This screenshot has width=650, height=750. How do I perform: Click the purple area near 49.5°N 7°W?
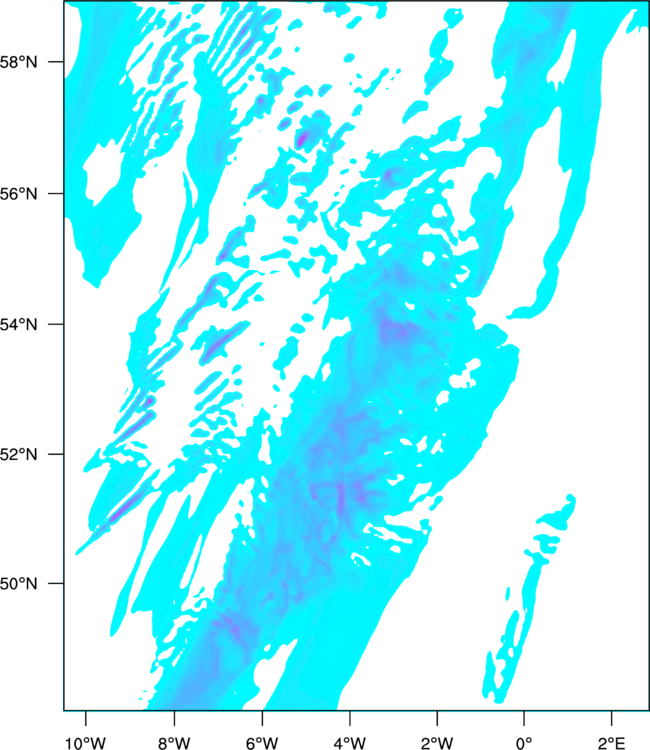tap(232, 626)
